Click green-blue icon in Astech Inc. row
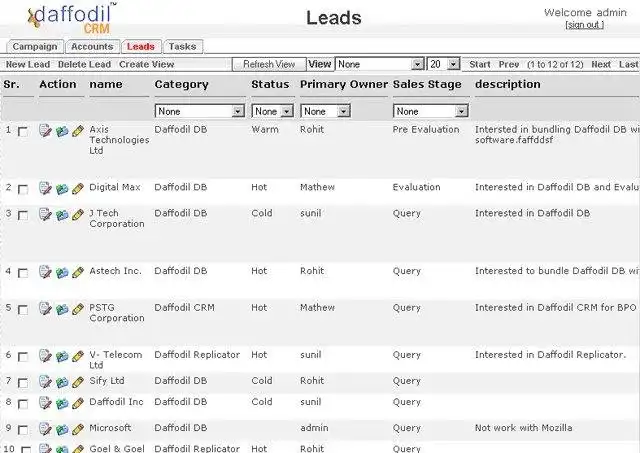This screenshot has height=453, width=640. coord(62,273)
